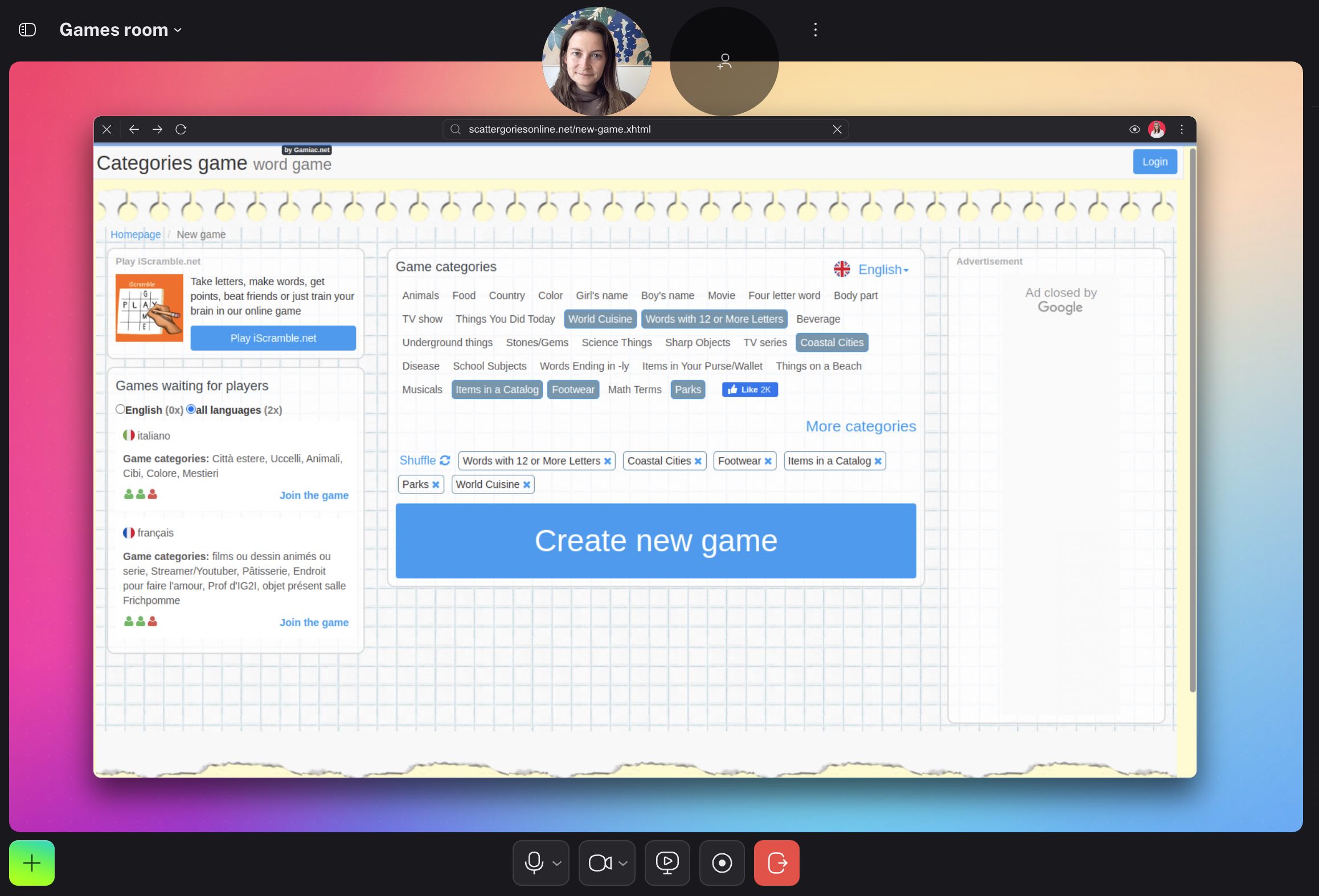Click the refresh page icon in browser
Viewport: 1319px width, 896px height.
182,128
